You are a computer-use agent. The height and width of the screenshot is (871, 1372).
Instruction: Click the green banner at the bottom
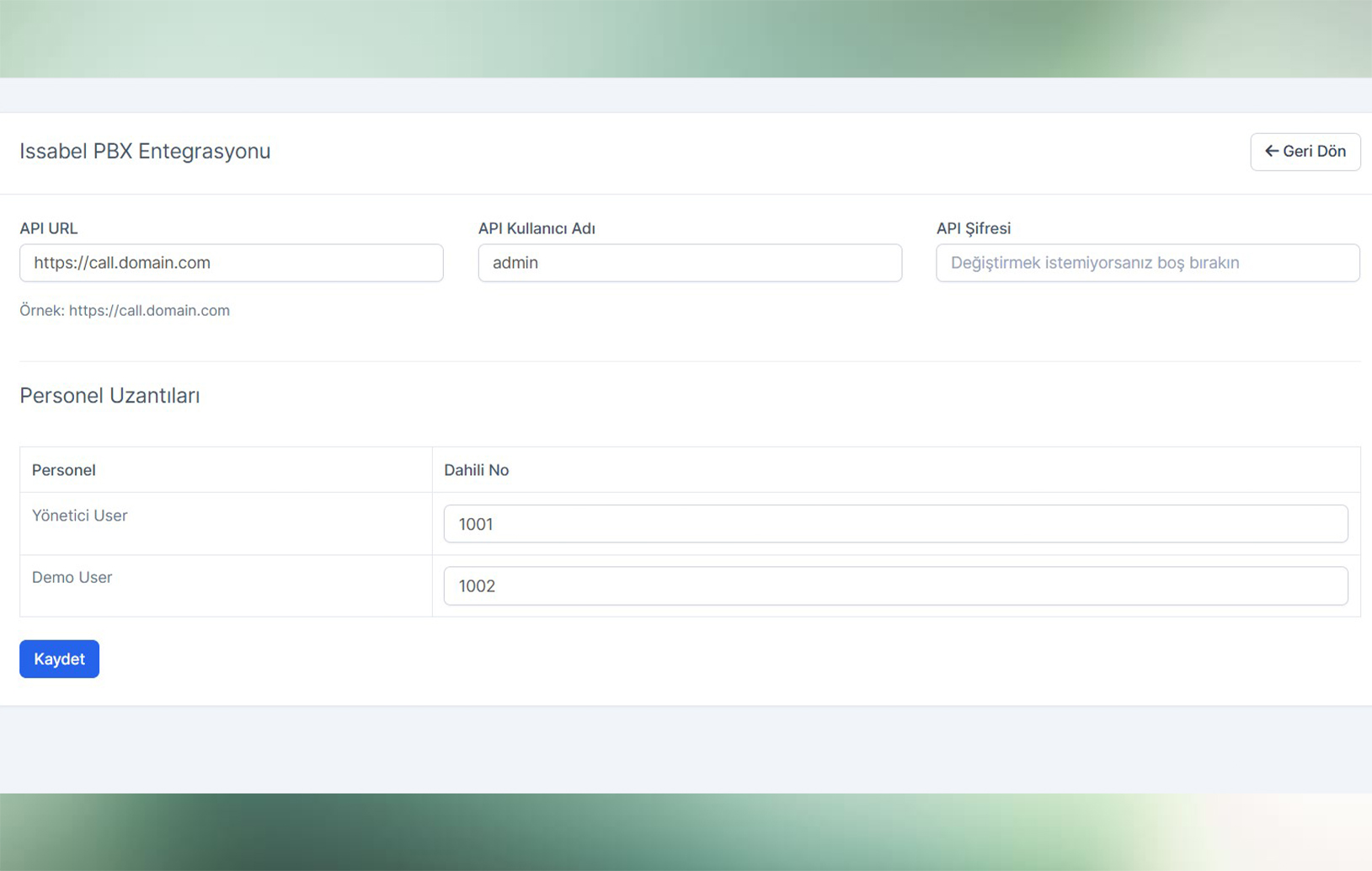pyautogui.click(x=686, y=831)
